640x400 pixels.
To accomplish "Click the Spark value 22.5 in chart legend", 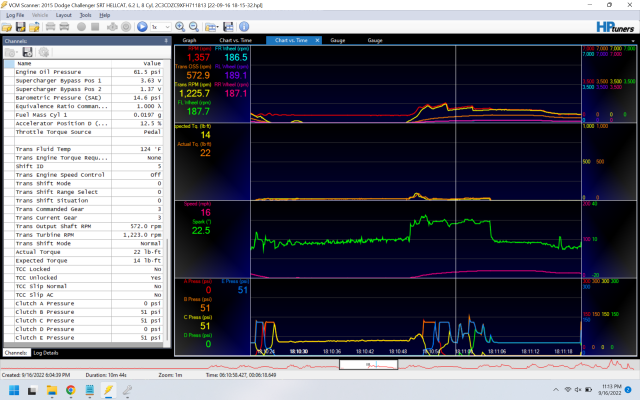I will point(201,231).
